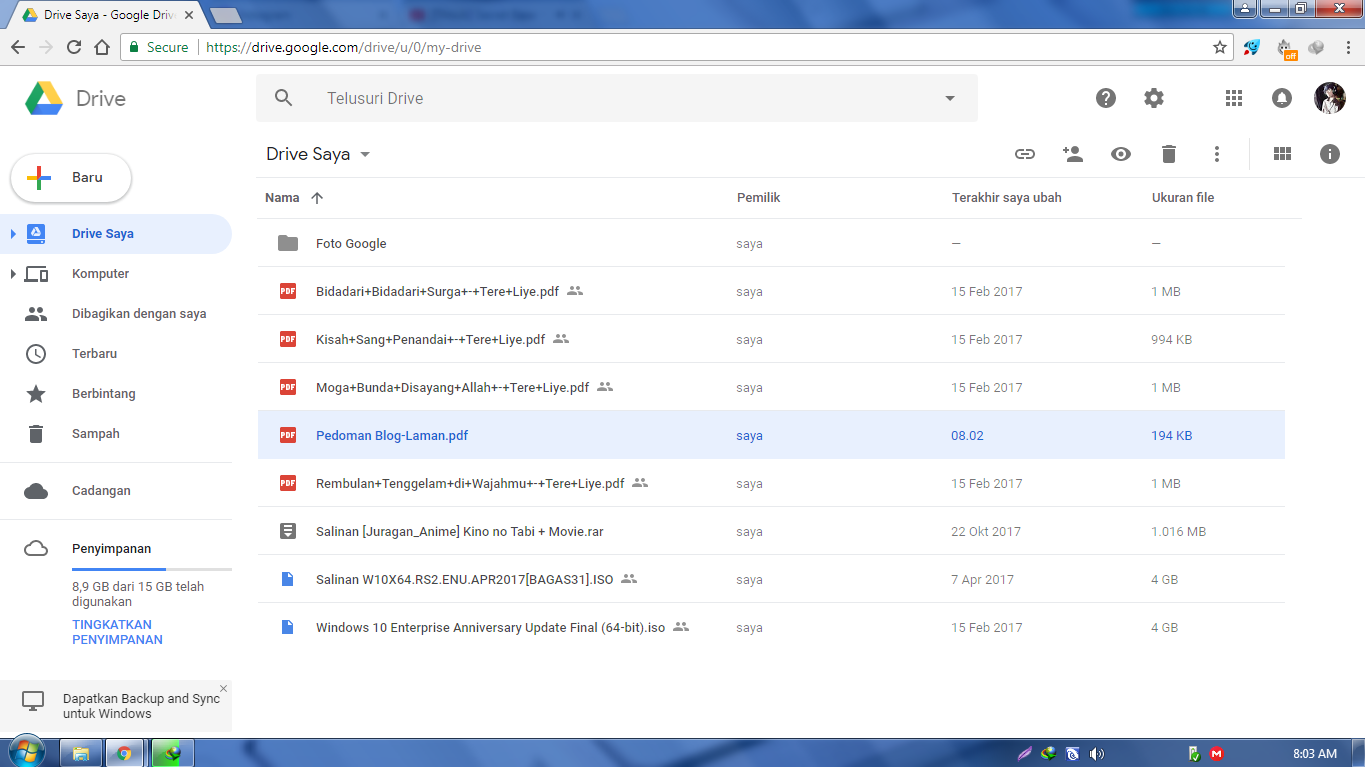Click the get shareable link icon
The height and width of the screenshot is (767, 1365).
pyautogui.click(x=1024, y=154)
